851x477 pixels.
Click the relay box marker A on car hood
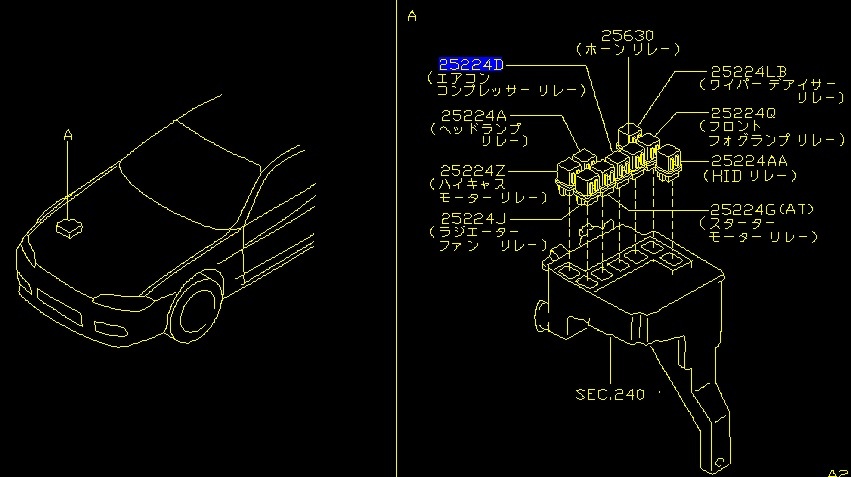click(x=69, y=228)
